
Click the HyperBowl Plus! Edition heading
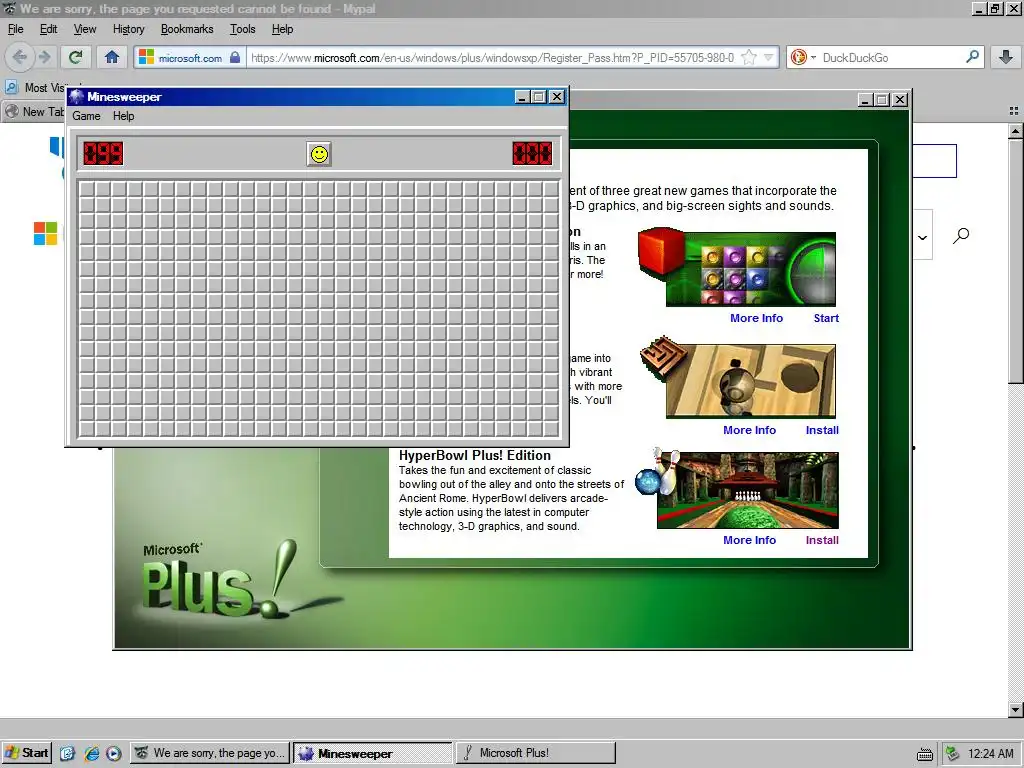475,455
